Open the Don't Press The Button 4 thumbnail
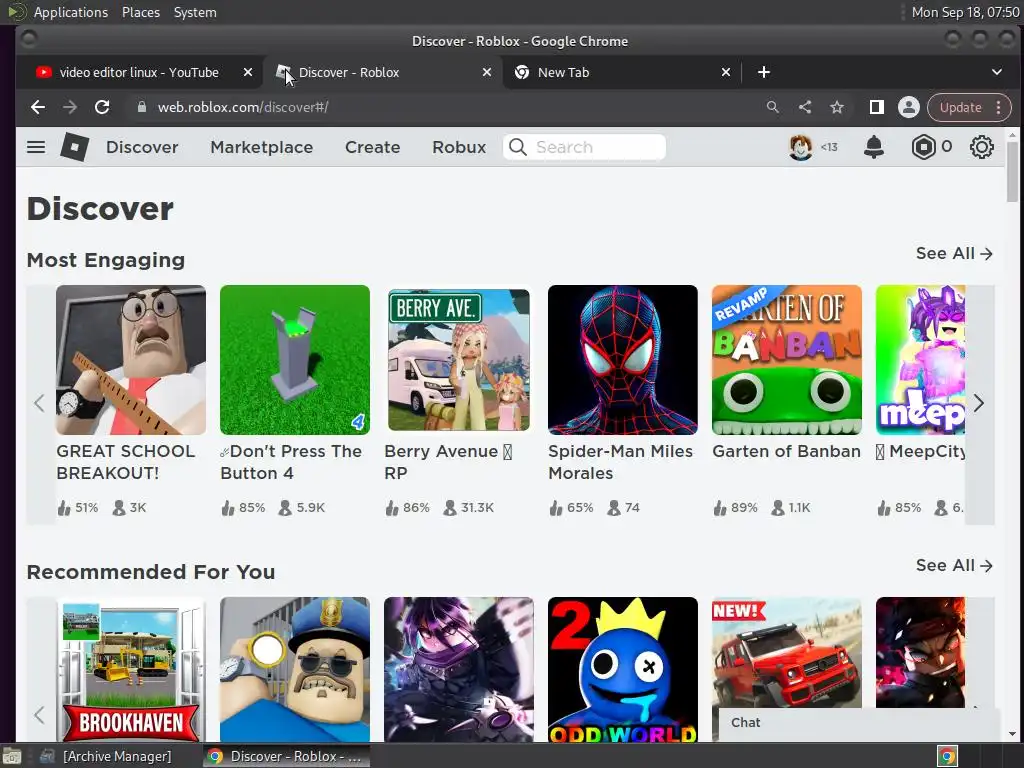The image size is (1024, 768). coord(295,360)
